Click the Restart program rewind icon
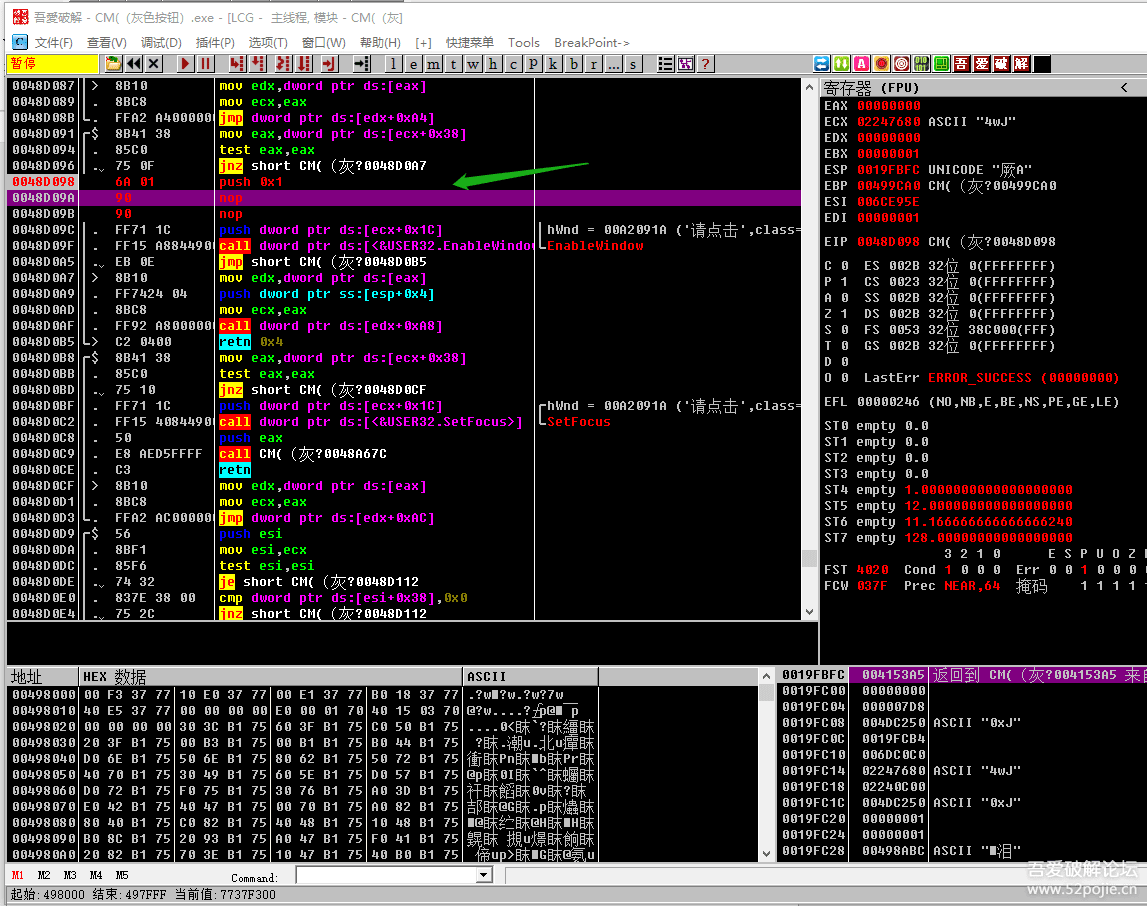Viewport: 1147px width, 906px height. click(134, 64)
